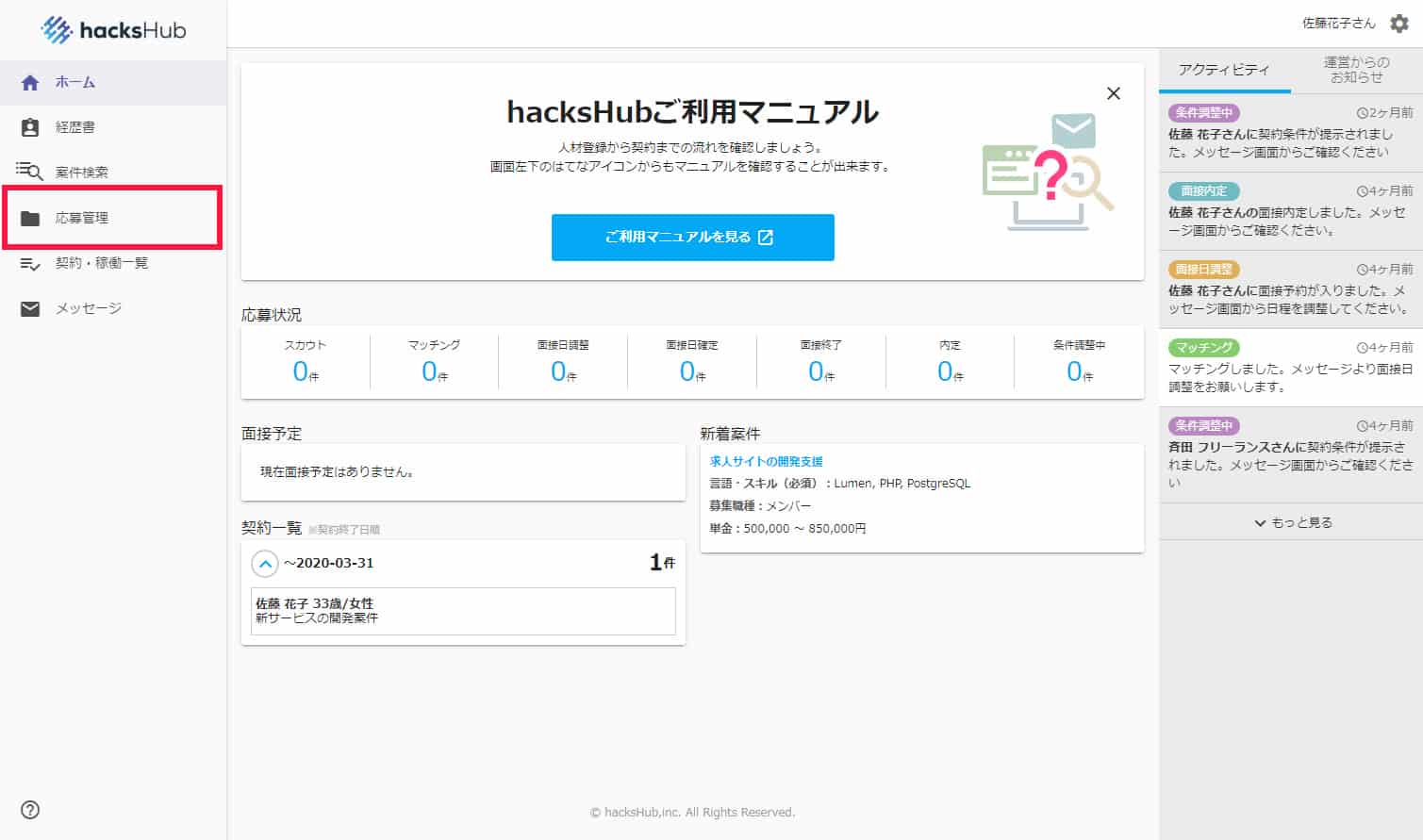This screenshot has height=840, width=1423.
Task: Click 現在面接予定はありません text
Action: tap(338, 471)
